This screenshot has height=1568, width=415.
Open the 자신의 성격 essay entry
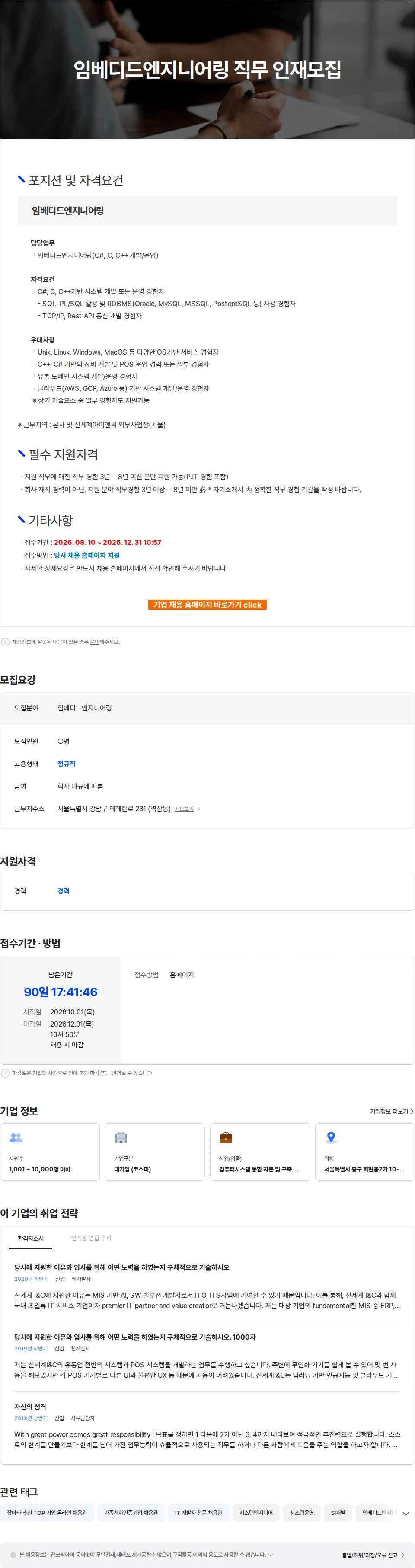30,1406
